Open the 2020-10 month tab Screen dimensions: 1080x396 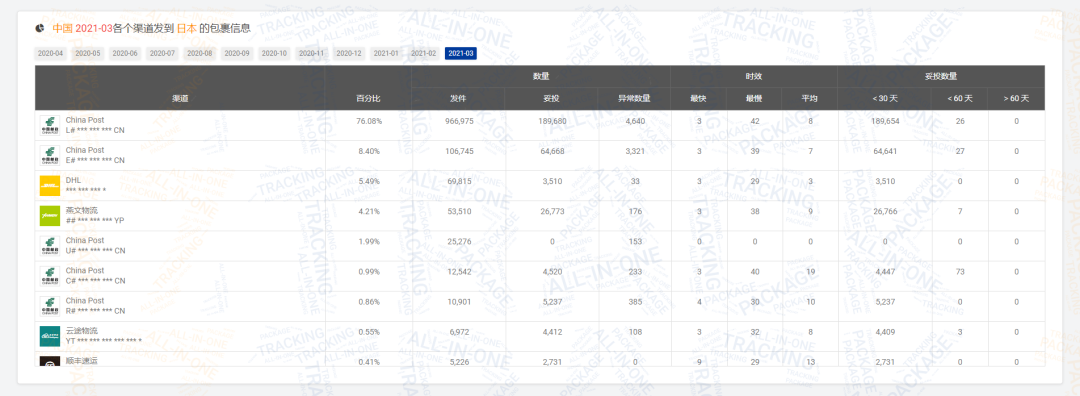point(274,53)
